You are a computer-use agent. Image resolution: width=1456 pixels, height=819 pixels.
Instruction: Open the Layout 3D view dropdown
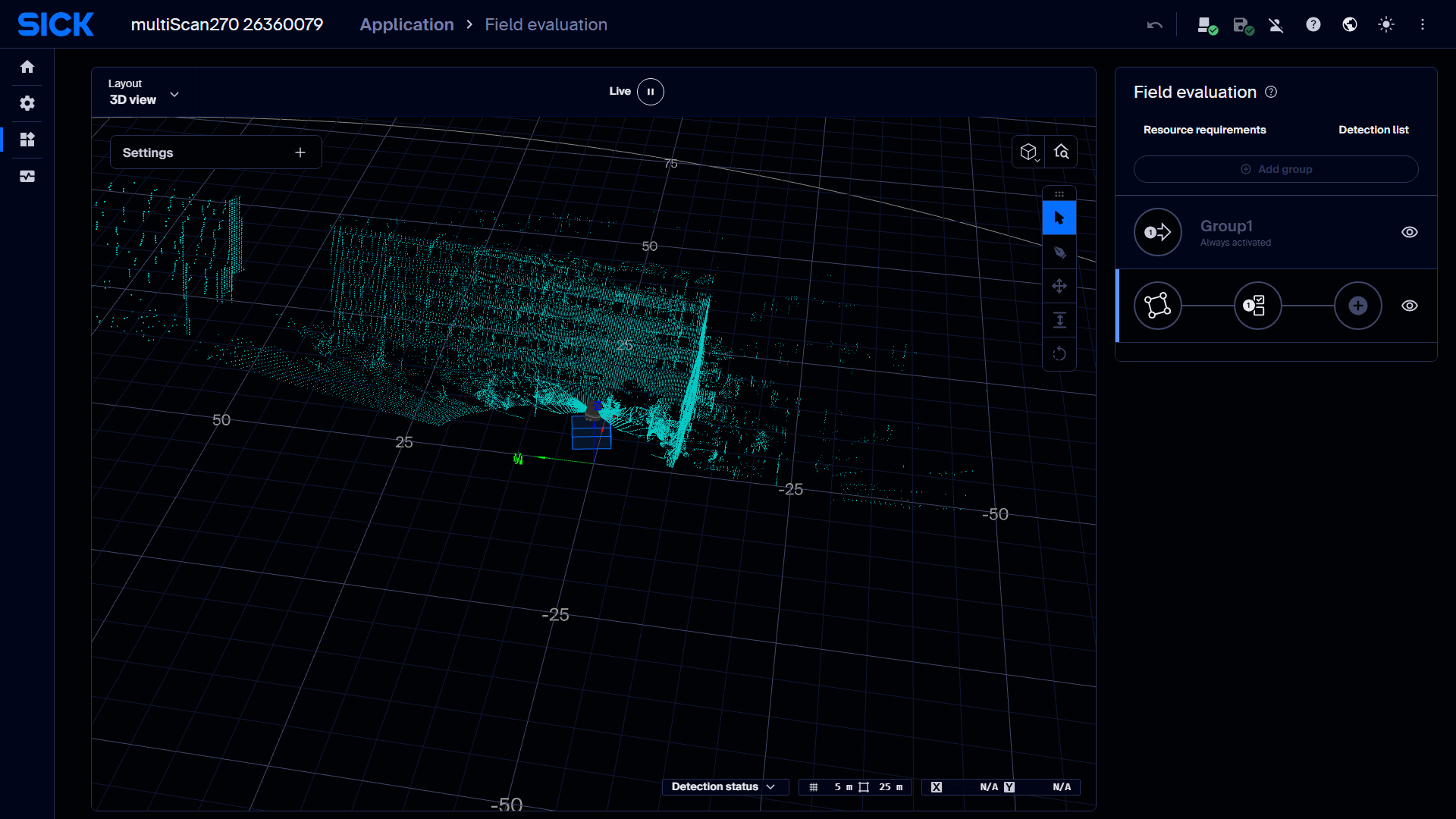click(143, 92)
